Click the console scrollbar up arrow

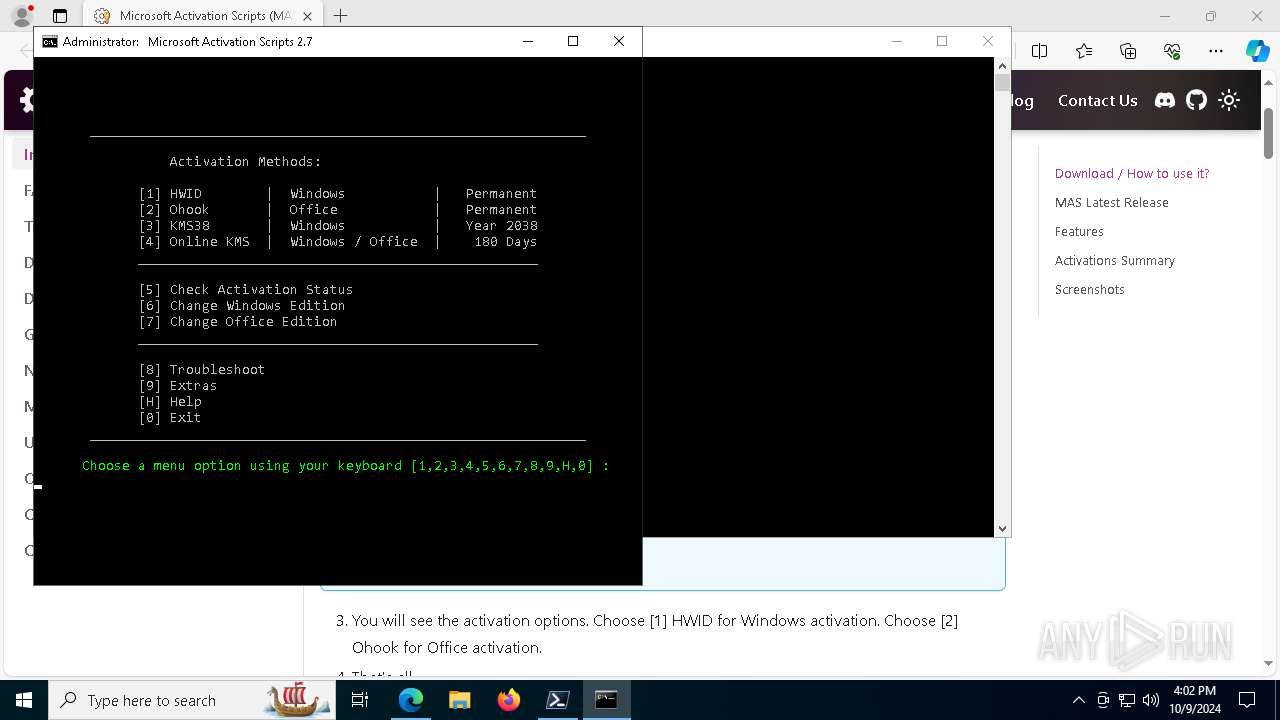pos(1002,66)
